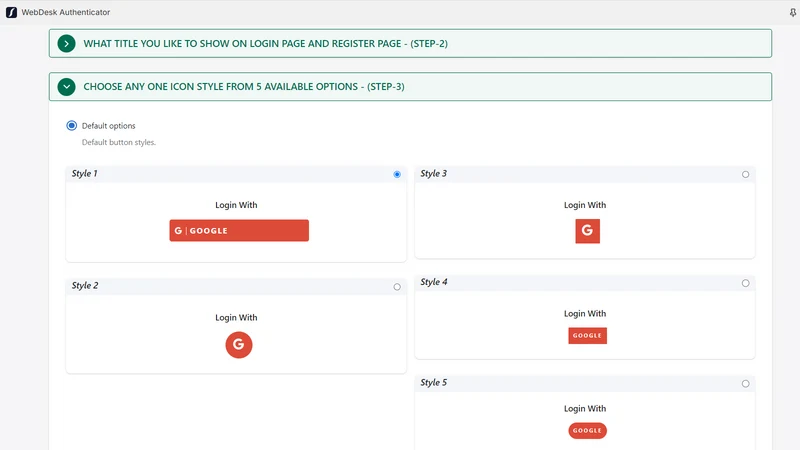This screenshot has height=450, width=800.
Task: Click 'Login With' text in Style 5
Action: 585,409
